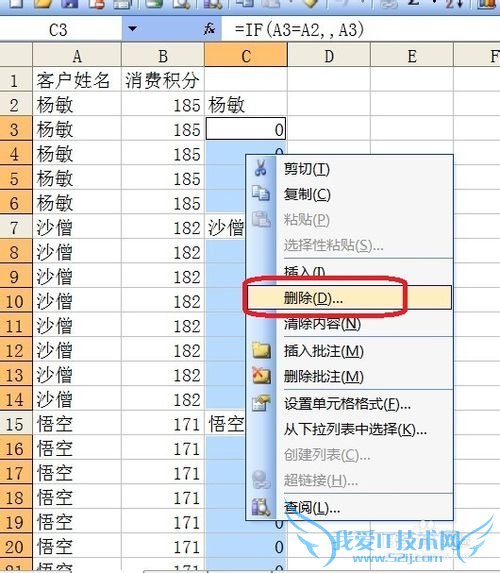Click active cell C3 showing 0

click(x=246, y=129)
